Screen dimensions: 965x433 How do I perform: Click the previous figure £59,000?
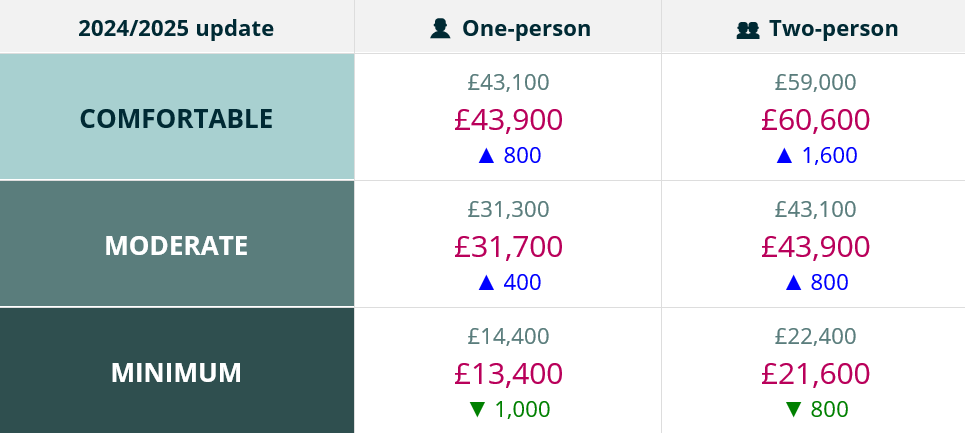pos(815,83)
